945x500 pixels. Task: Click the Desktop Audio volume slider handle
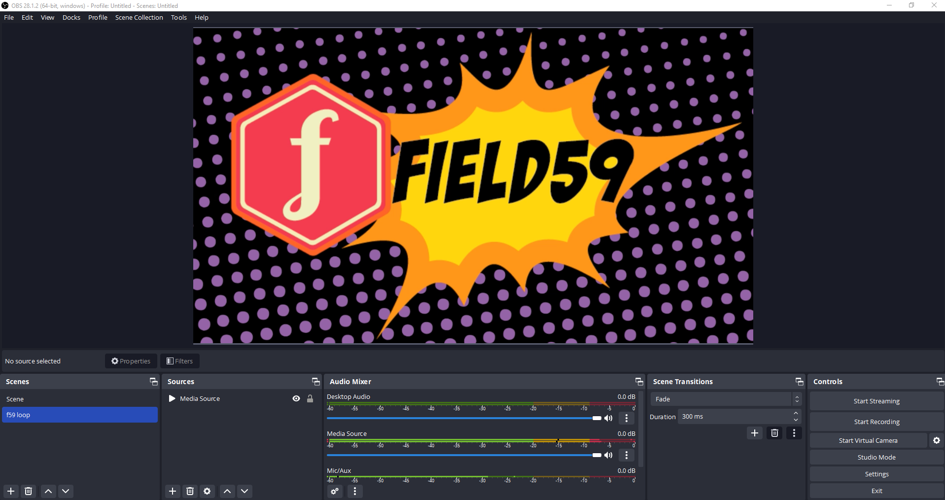[x=597, y=418]
